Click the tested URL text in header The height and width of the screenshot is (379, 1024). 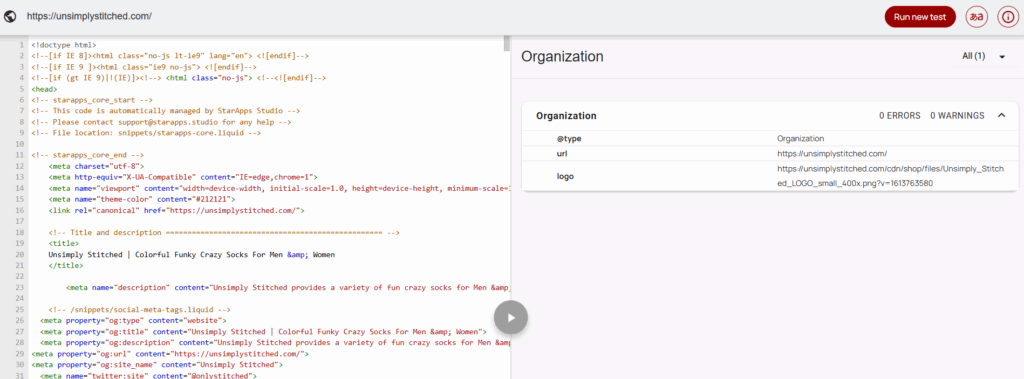pyautogui.click(x=89, y=16)
